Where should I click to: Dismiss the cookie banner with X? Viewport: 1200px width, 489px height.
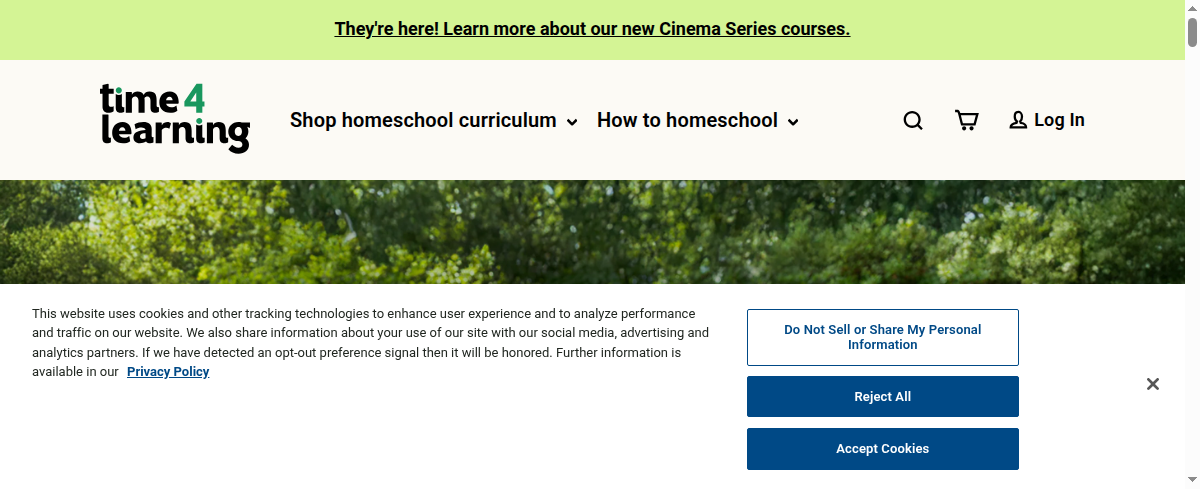click(1152, 384)
